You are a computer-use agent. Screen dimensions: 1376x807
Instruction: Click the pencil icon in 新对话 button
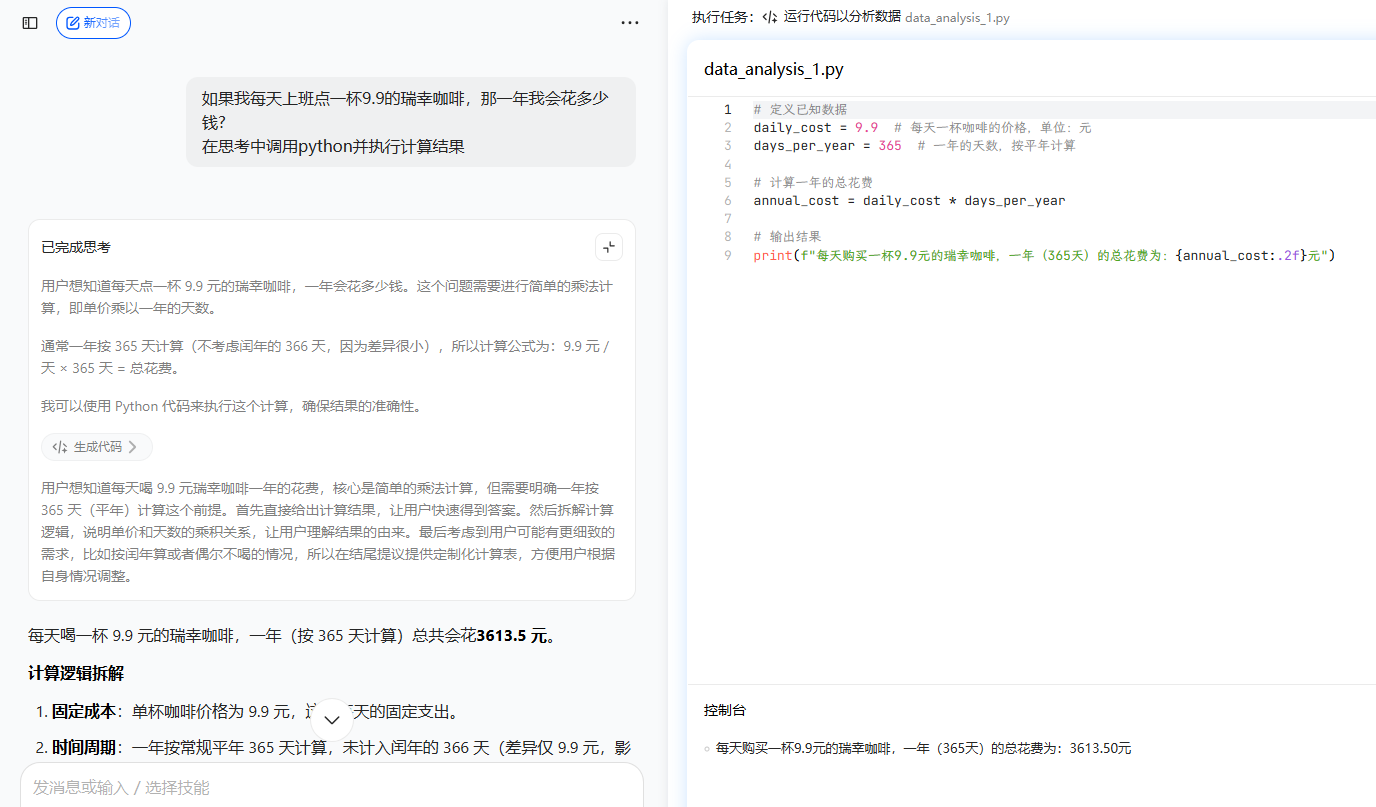(72, 22)
